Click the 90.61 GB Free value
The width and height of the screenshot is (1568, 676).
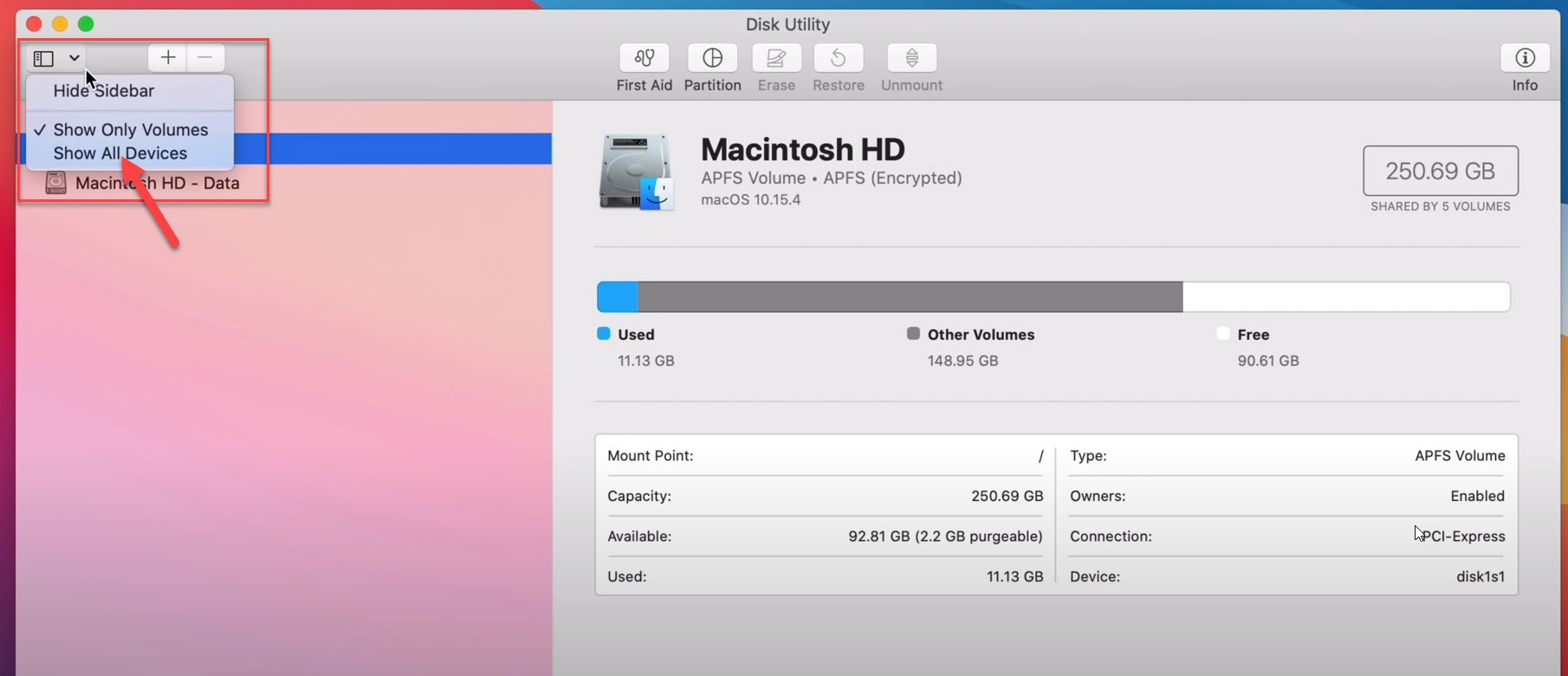[x=1268, y=361]
